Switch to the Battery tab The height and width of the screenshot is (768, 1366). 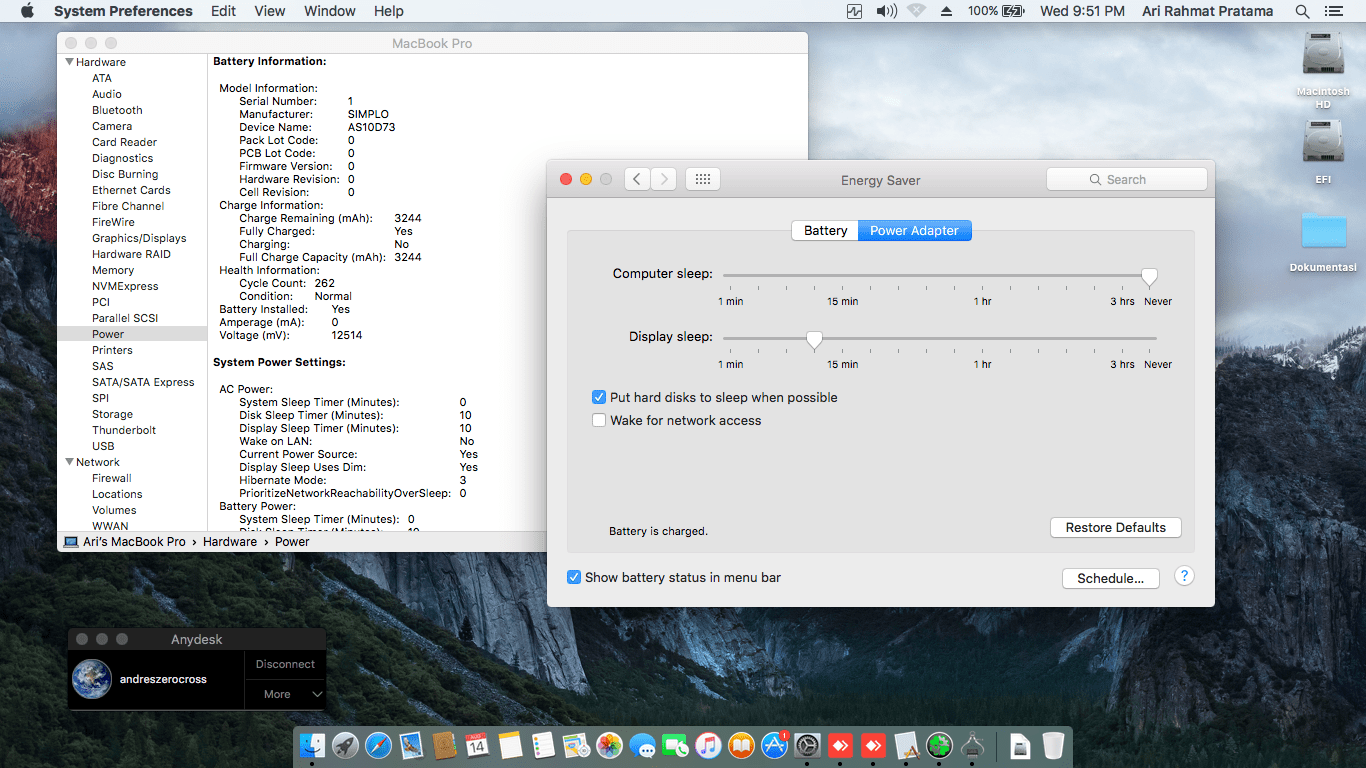pos(825,230)
